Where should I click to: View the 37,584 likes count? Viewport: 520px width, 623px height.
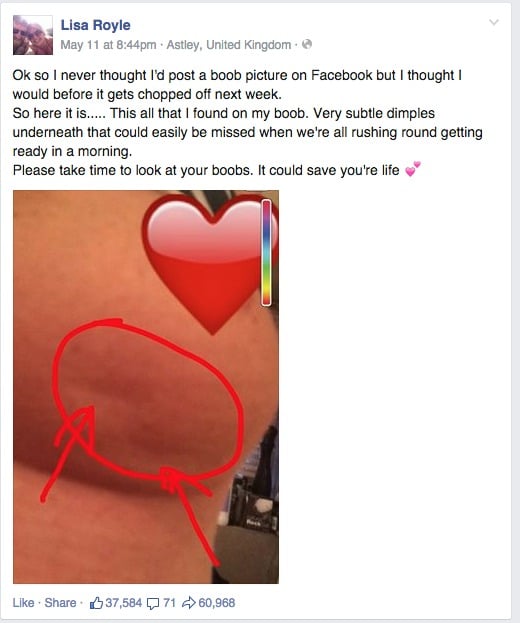(124, 603)
